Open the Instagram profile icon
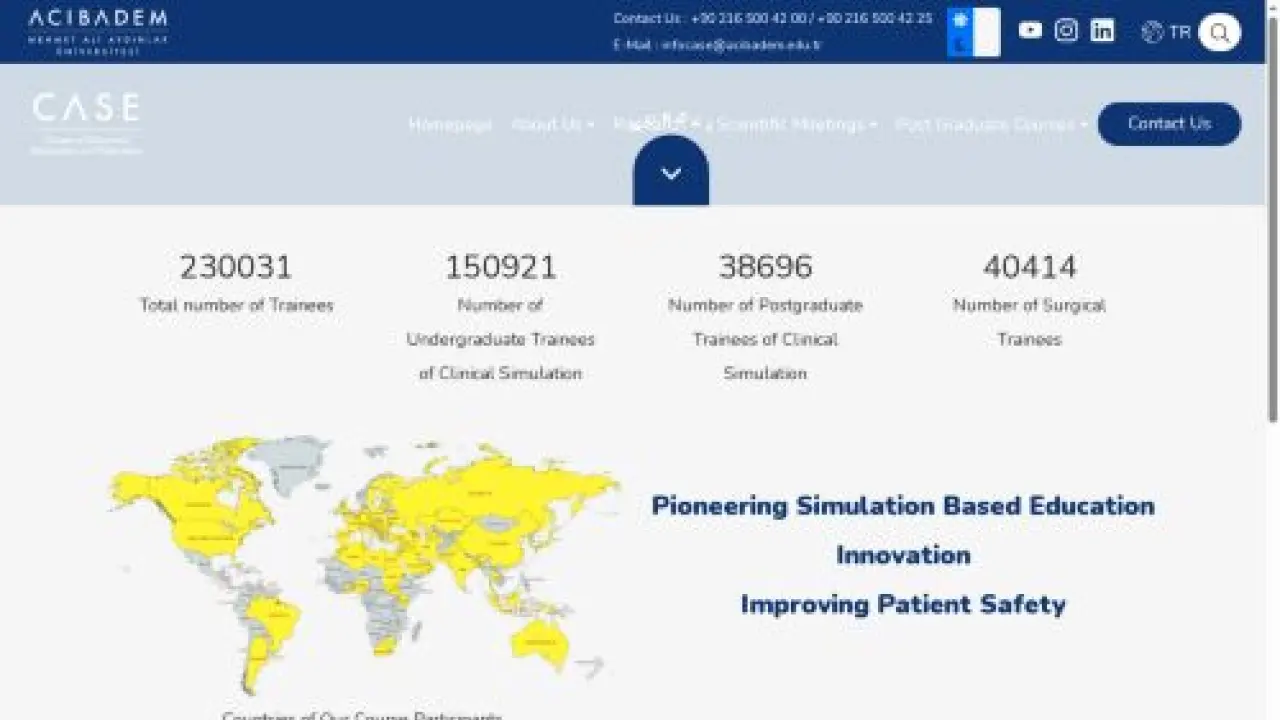This screenshot has height=720, width=1280. tap(1066, 30)
